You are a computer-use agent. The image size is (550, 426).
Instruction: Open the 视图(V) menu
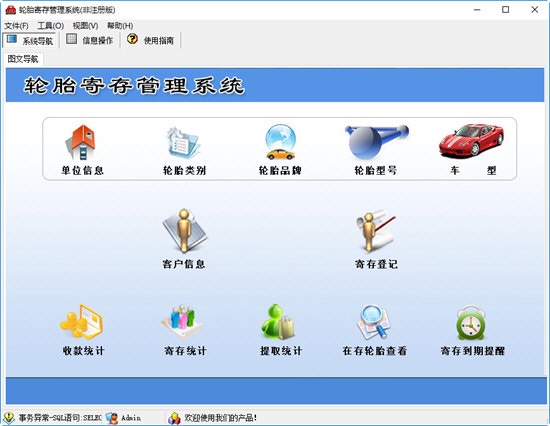85,26
